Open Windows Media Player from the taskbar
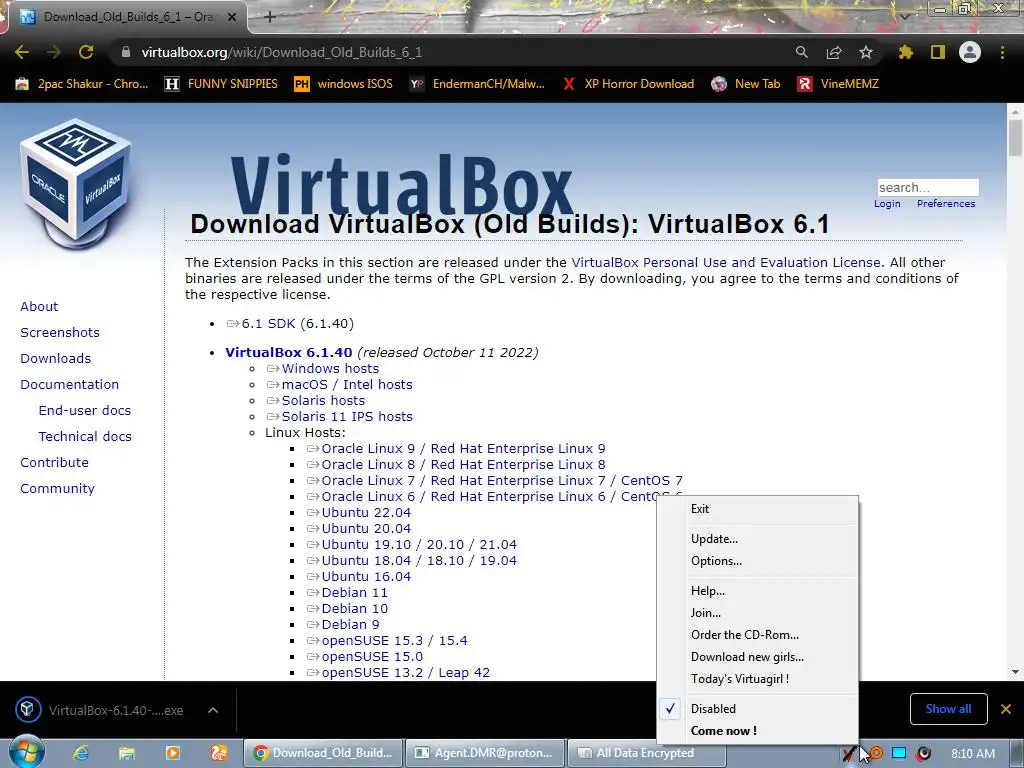Image resolution: width=1024 pixels, height=768 pixels. 172,753
